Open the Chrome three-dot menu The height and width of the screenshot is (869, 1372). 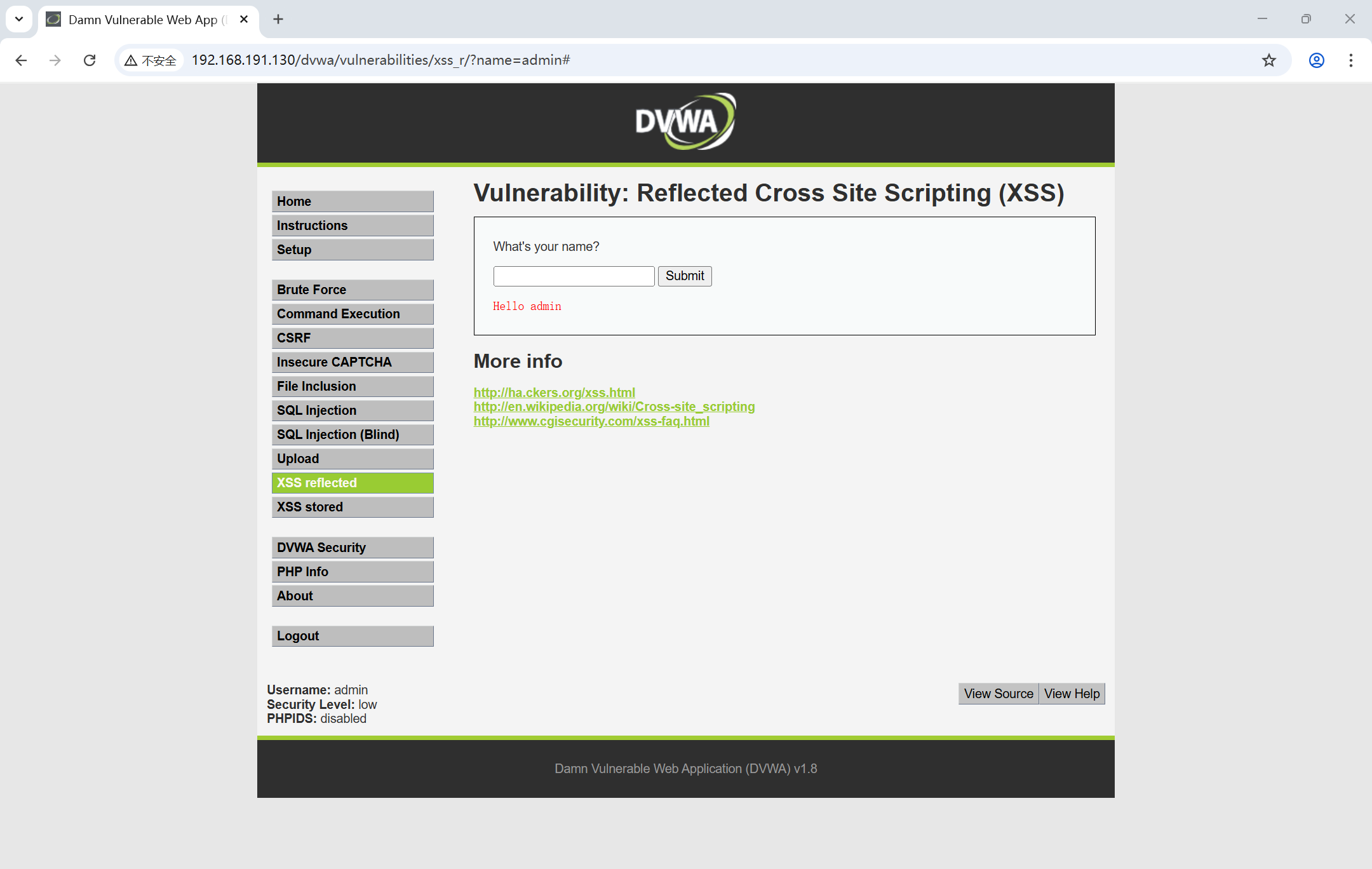[x=1350, y=60]
